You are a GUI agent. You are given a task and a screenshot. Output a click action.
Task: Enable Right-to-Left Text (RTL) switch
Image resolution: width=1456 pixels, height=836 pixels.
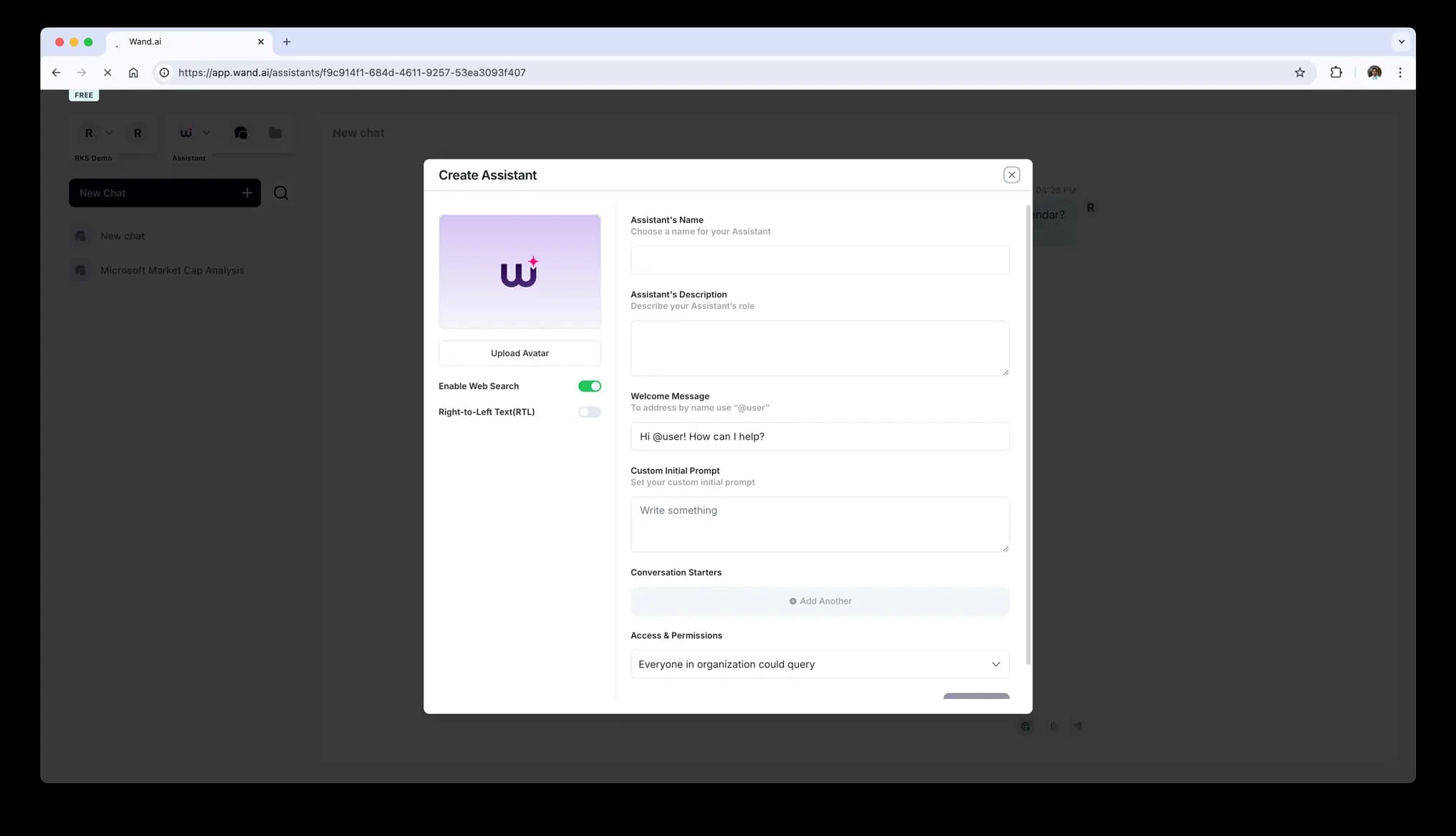click(x=589, y=412)
